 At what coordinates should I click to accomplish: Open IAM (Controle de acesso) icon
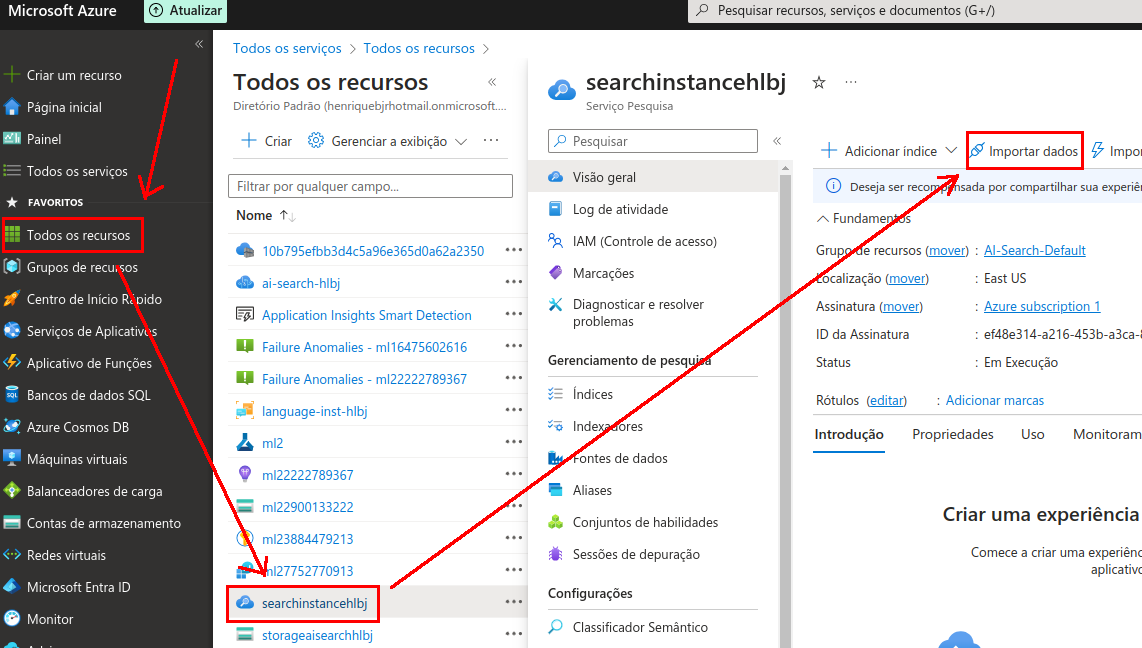point(555,241)
